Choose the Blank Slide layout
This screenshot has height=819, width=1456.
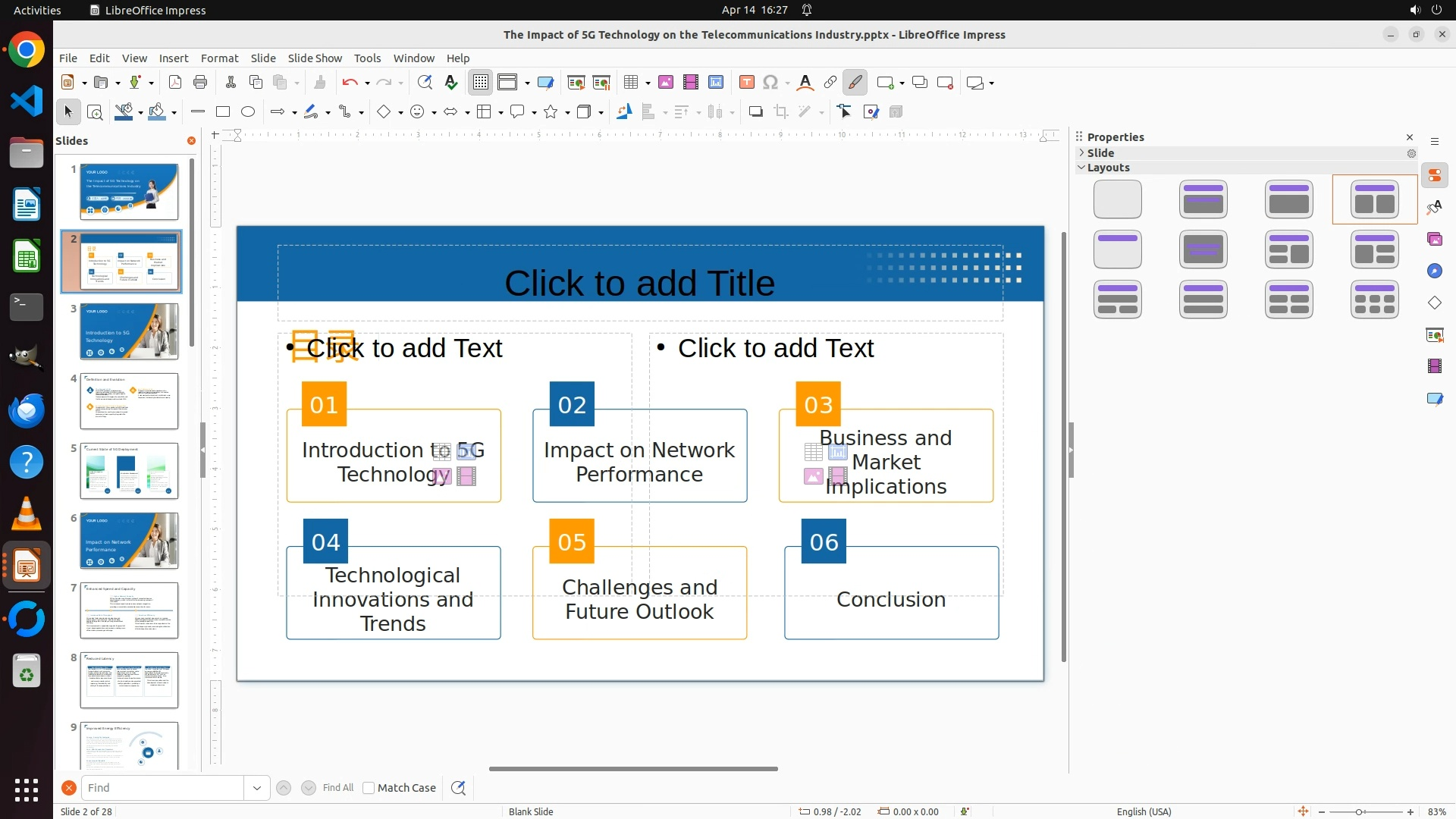pos(1118,199)
